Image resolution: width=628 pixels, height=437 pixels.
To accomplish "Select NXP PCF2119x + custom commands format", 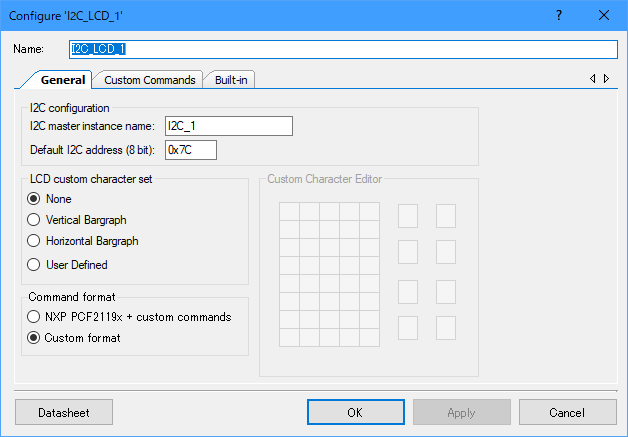I will tap(35, 317).
